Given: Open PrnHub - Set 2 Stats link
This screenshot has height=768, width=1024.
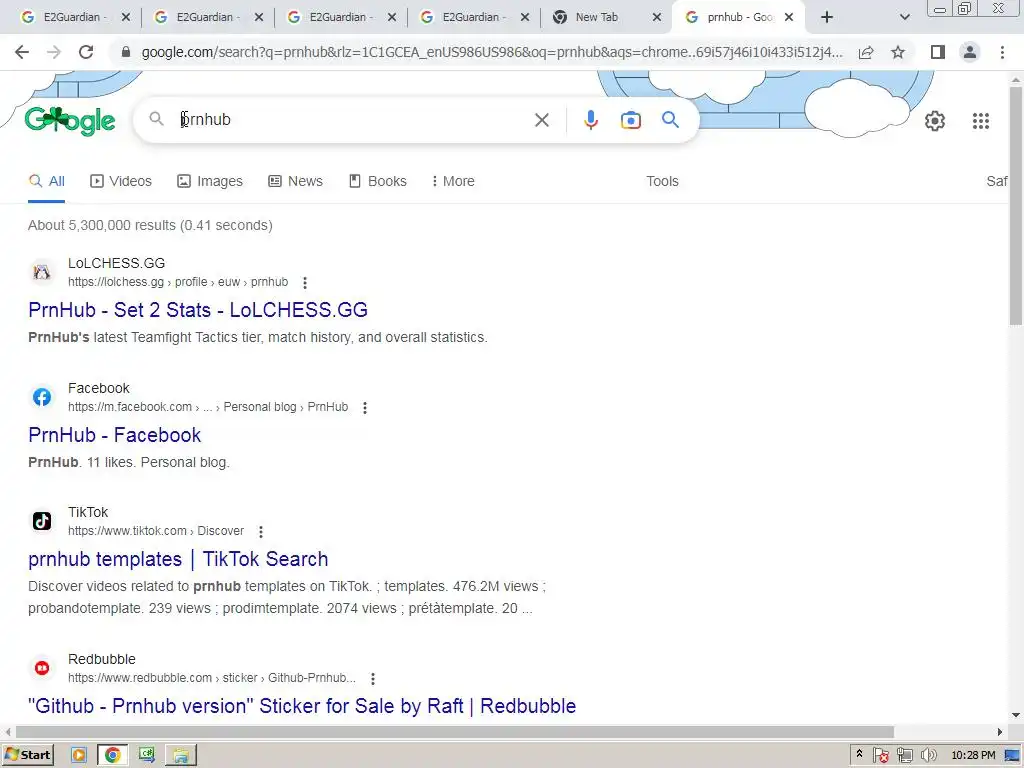Looking at the screenshot, I should coord(198,310).
